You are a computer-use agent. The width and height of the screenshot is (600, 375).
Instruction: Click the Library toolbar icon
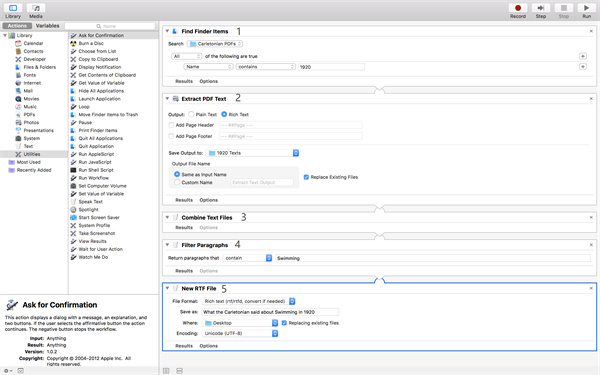[x=13, y=8]
